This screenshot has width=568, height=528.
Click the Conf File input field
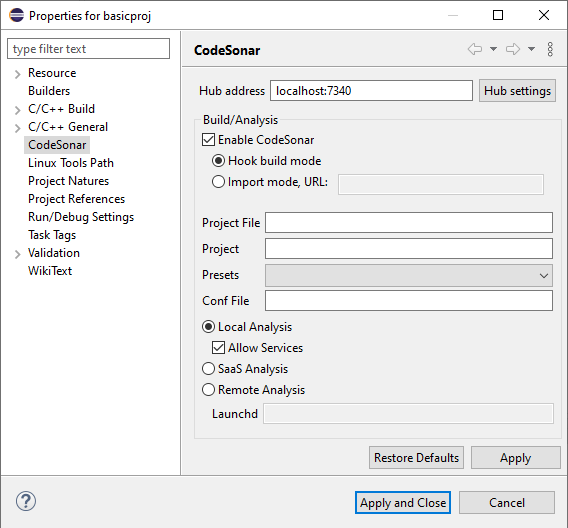point(409,301)
